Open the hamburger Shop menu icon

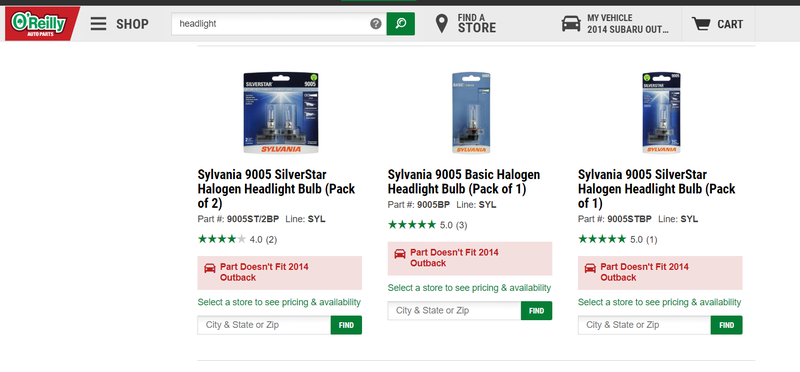(98, 23)
